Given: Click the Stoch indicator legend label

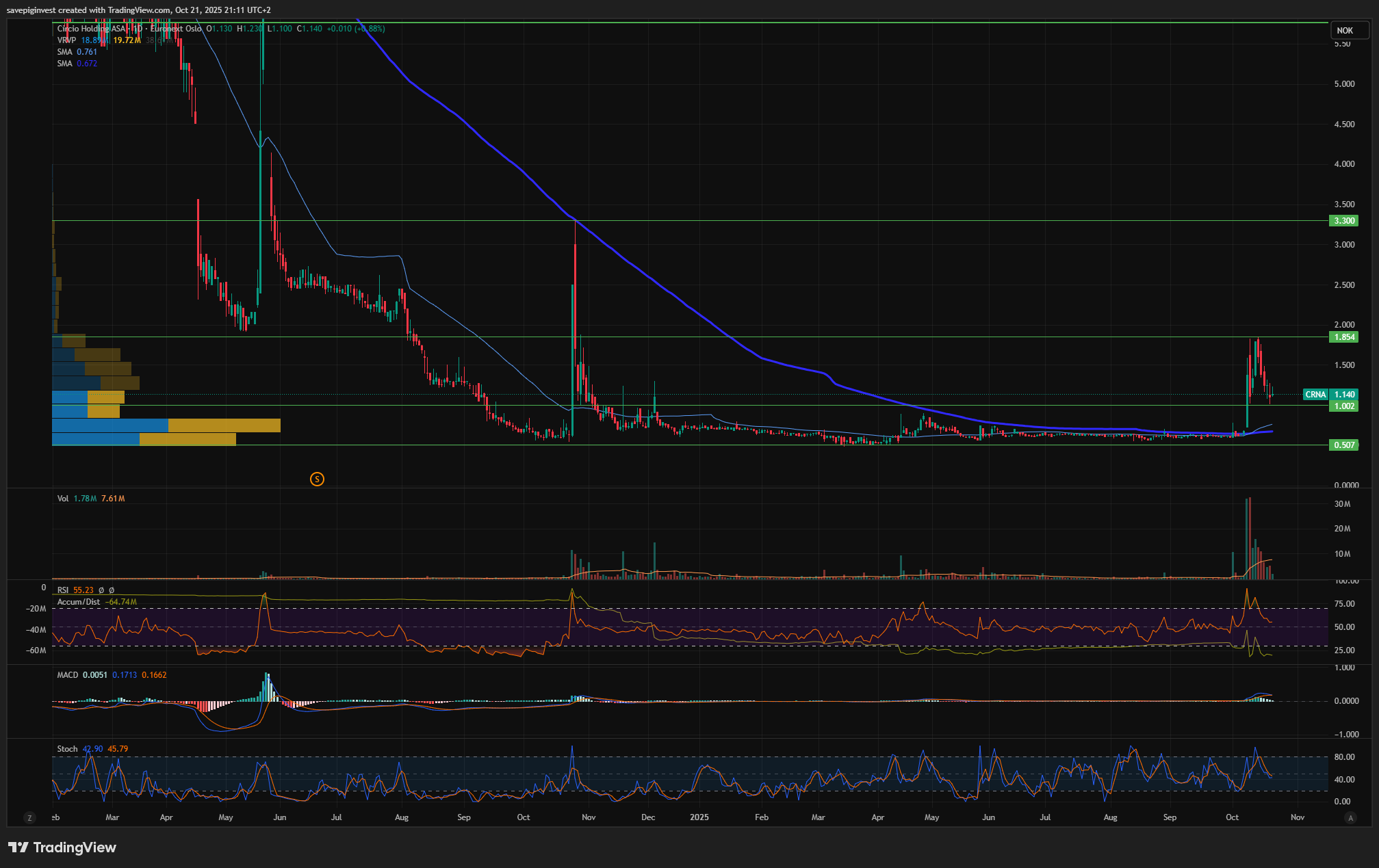Looking at the screenshot, I should (x=67, y=749).
